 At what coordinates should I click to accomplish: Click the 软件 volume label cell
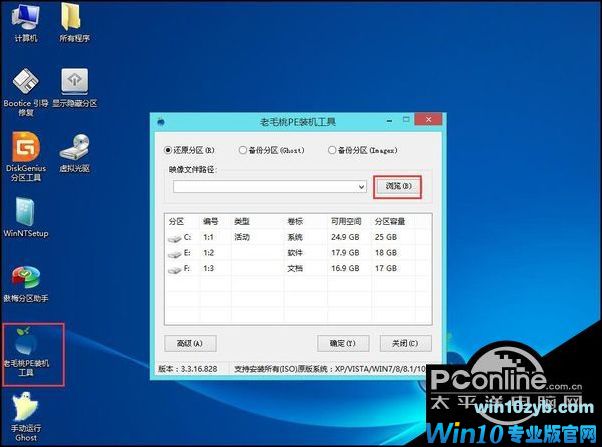click(295, 253)
